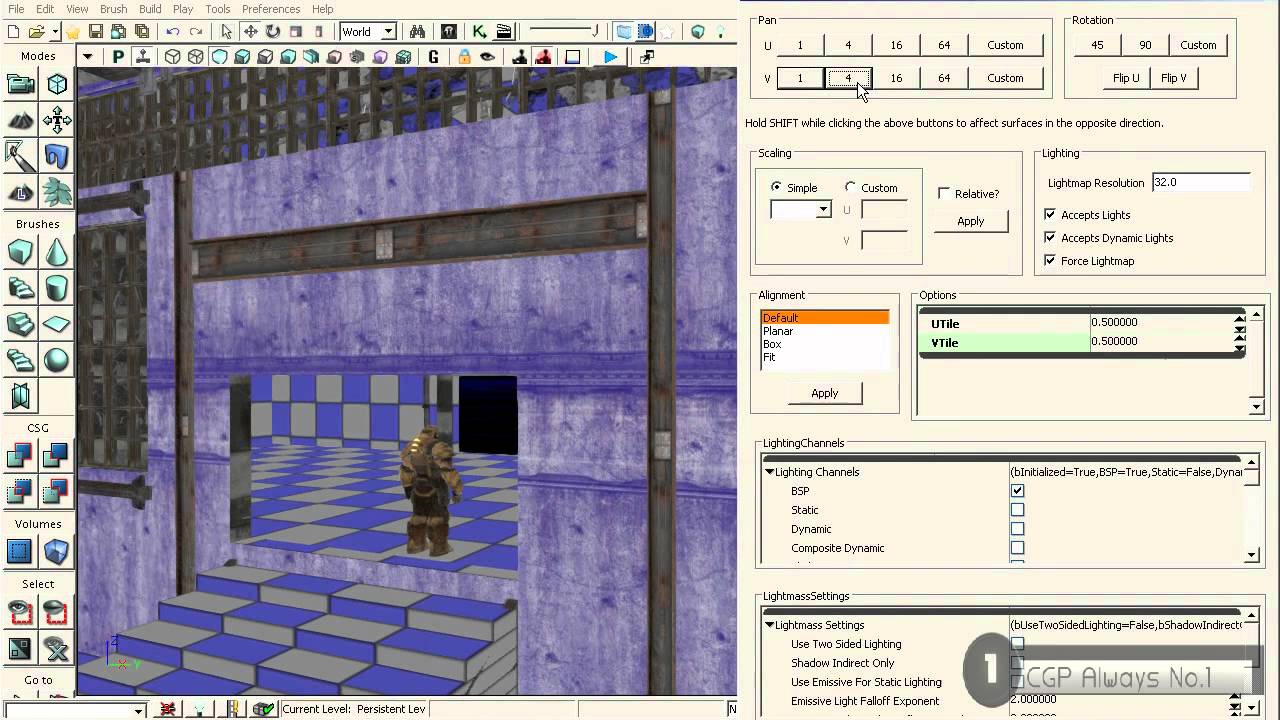Select Geometry mode cube icon
The image size is (1280, 720).
pyautogui.click(x=57, y=85)
